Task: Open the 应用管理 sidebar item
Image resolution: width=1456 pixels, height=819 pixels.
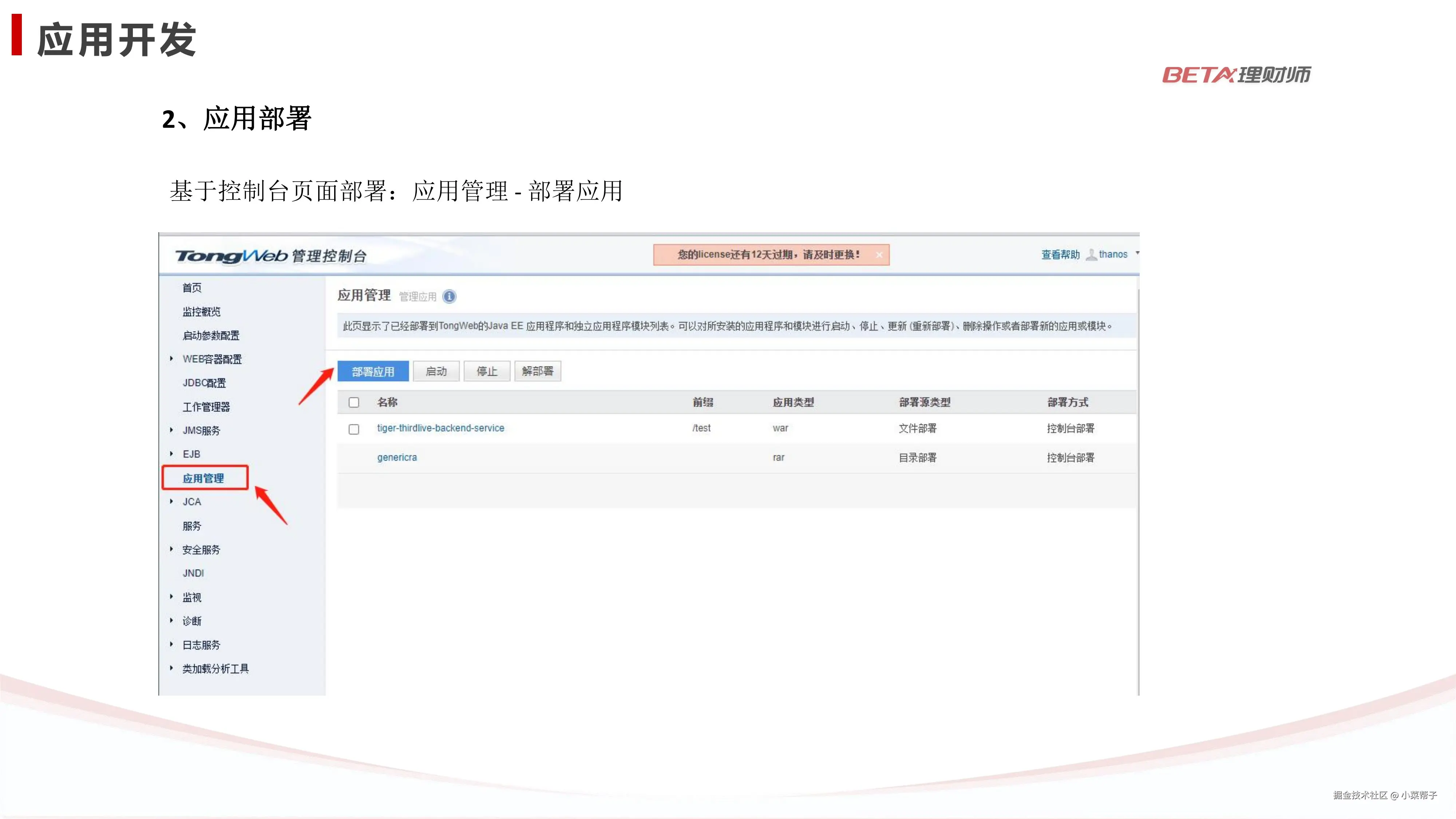Action: coord(203,478)
